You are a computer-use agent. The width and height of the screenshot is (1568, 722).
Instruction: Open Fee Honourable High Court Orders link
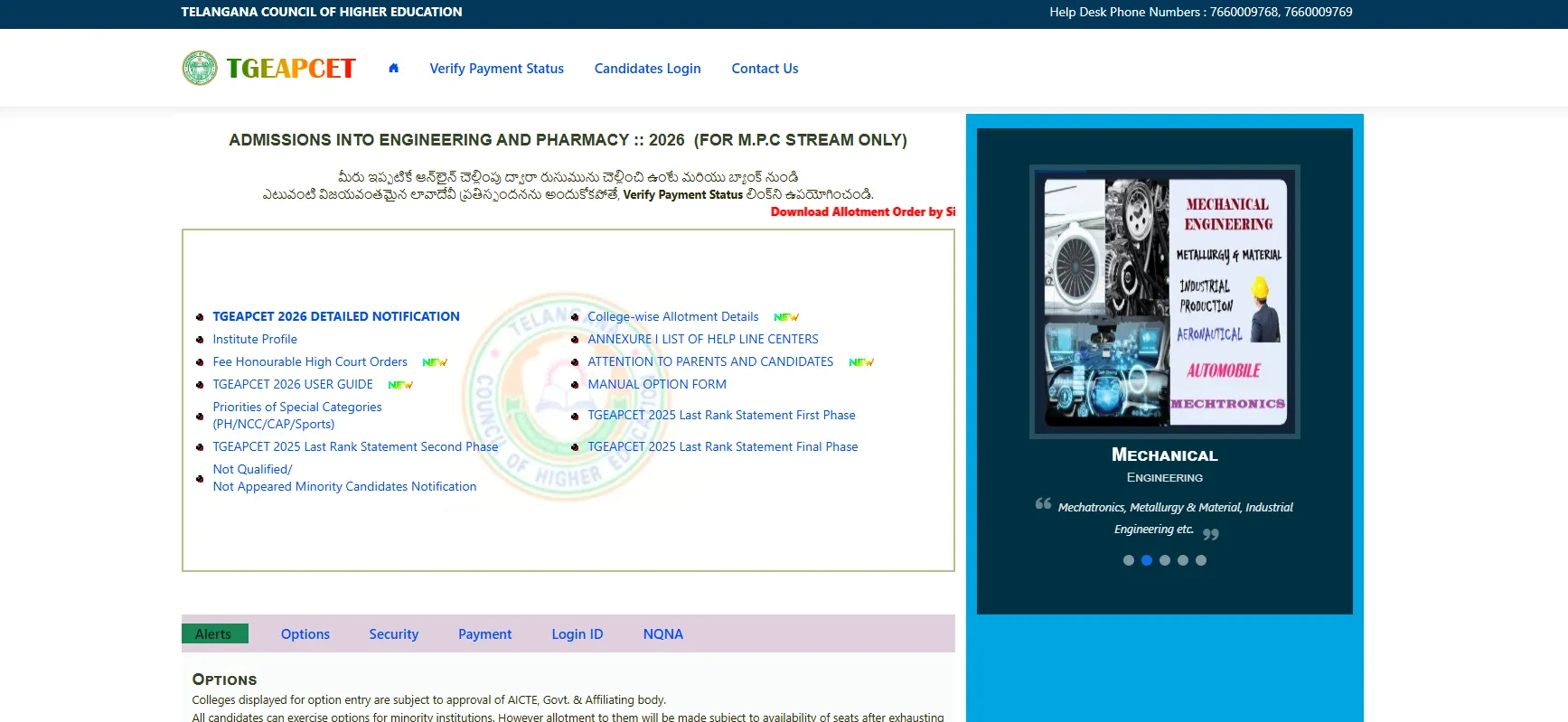(x=310, y=361)
